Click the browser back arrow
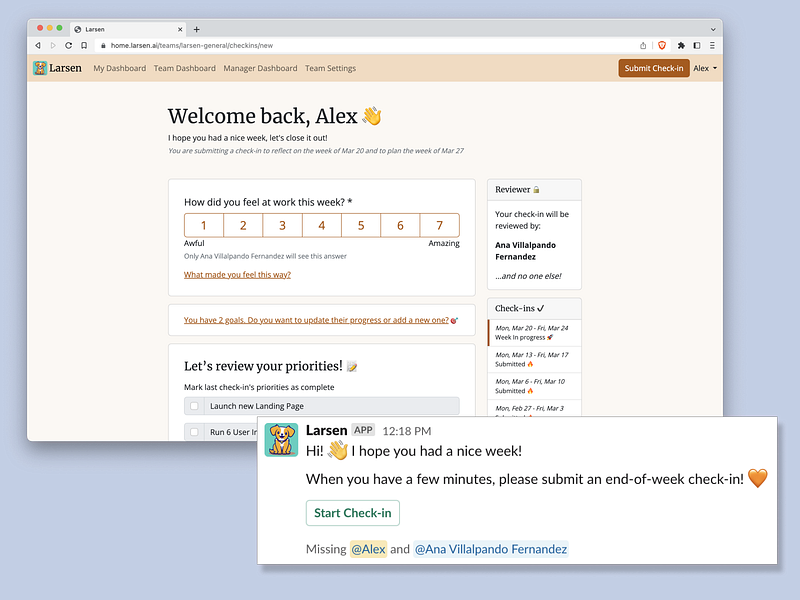 [x=38, y=45]
